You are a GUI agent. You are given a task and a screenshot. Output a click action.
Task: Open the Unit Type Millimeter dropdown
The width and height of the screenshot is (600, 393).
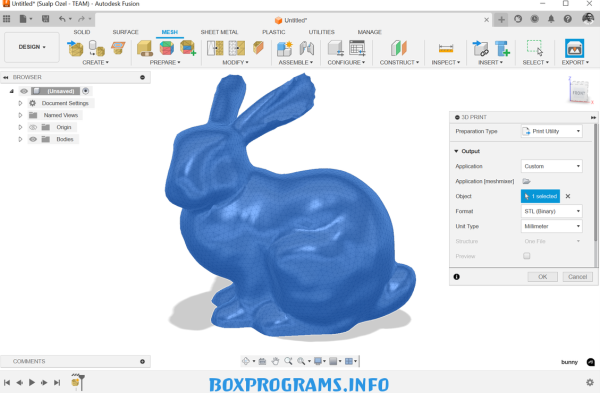click(x=551, y=226)
